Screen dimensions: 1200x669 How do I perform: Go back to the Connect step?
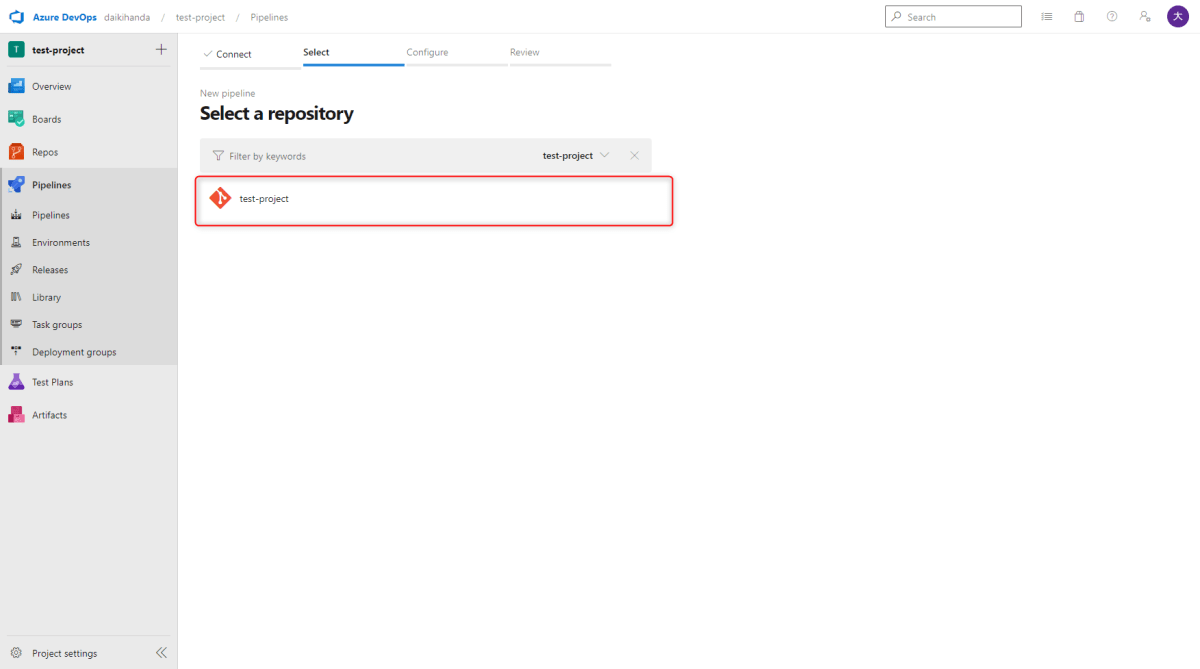click(250, 54)
